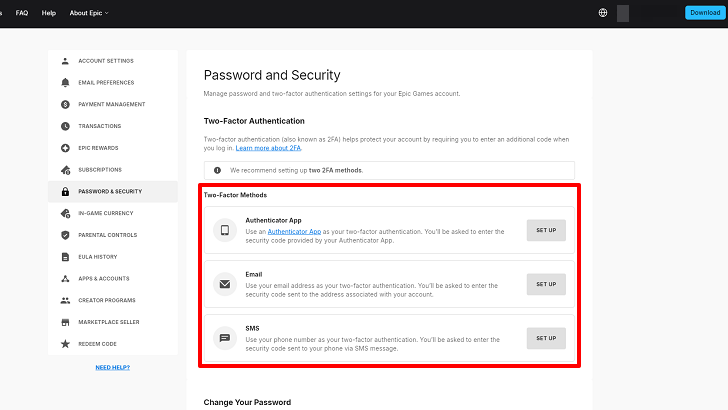This screenshot has height=410, width=728.
Task: Click the SMS chat bubble icon
Action: pyautogui.click(x=225, y=338)
